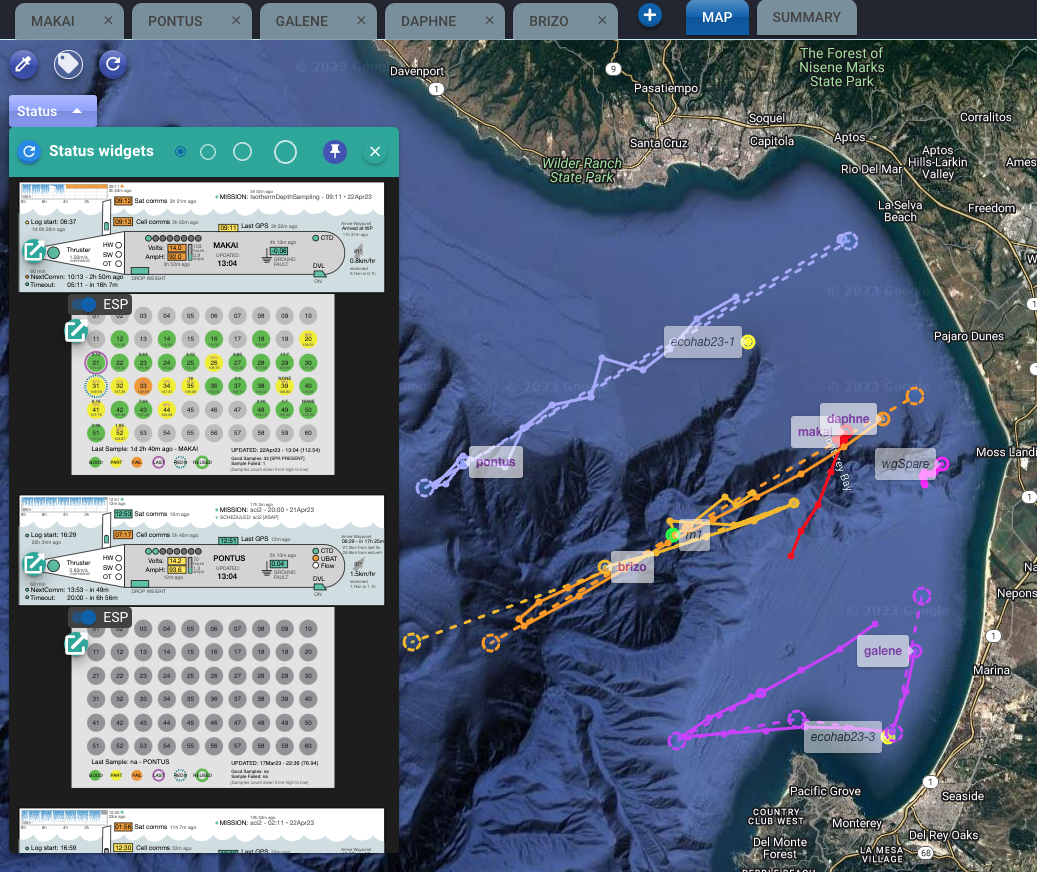The width and height of the screenshot is (1037, 872).
Task: Open the PONTUS vehicle widget in new window
Action: pyautogui.click(x=33, y=563)
